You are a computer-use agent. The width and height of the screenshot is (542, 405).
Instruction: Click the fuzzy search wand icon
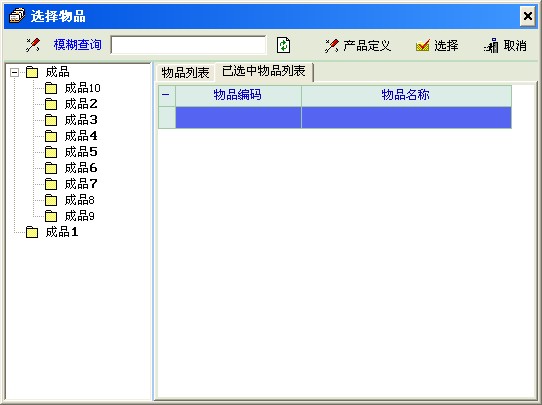tap(33, 45)
